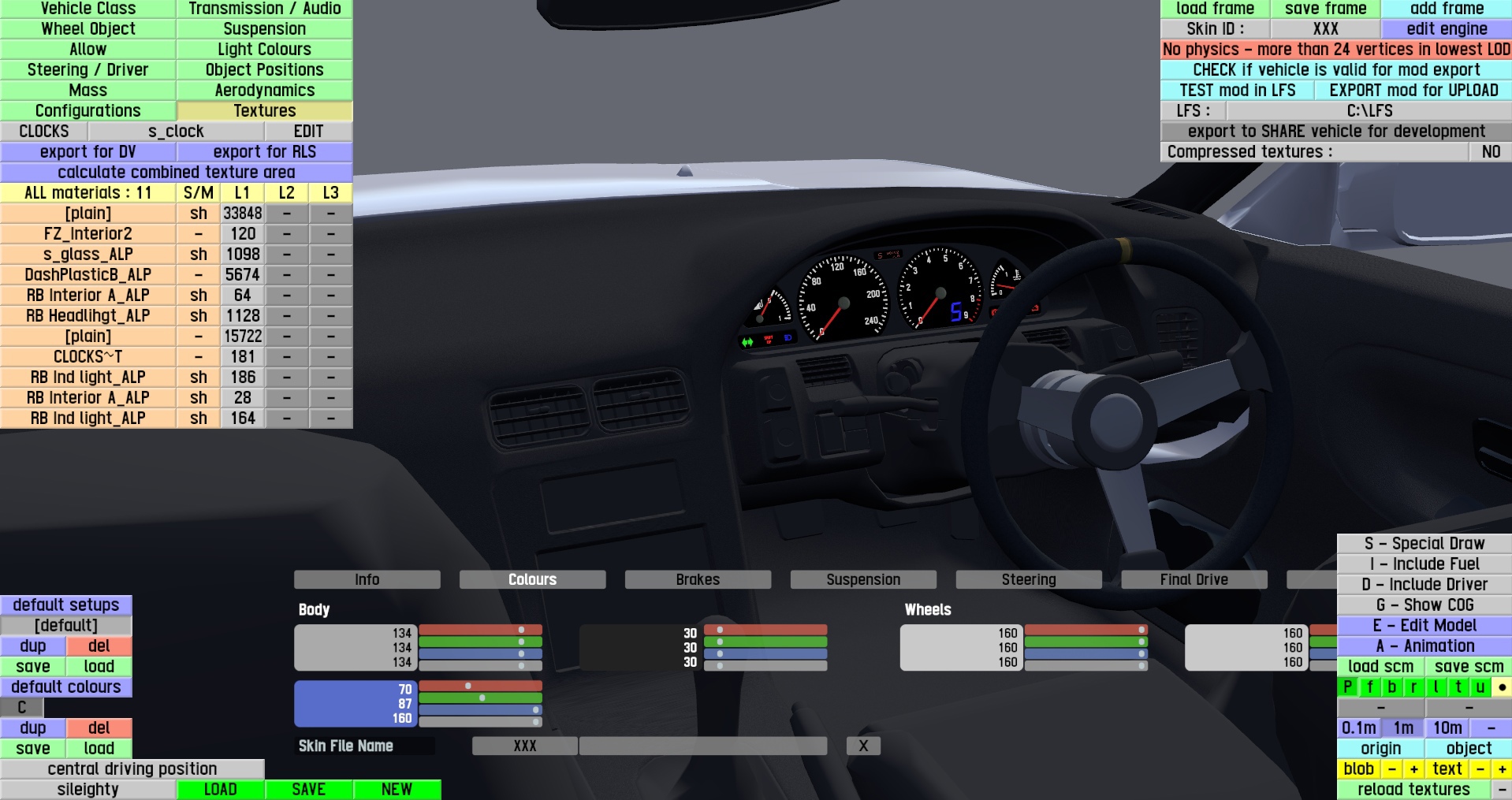Select the 10m grid size
Viewport: 1512px width, 800px height.
coord(1447,727)
